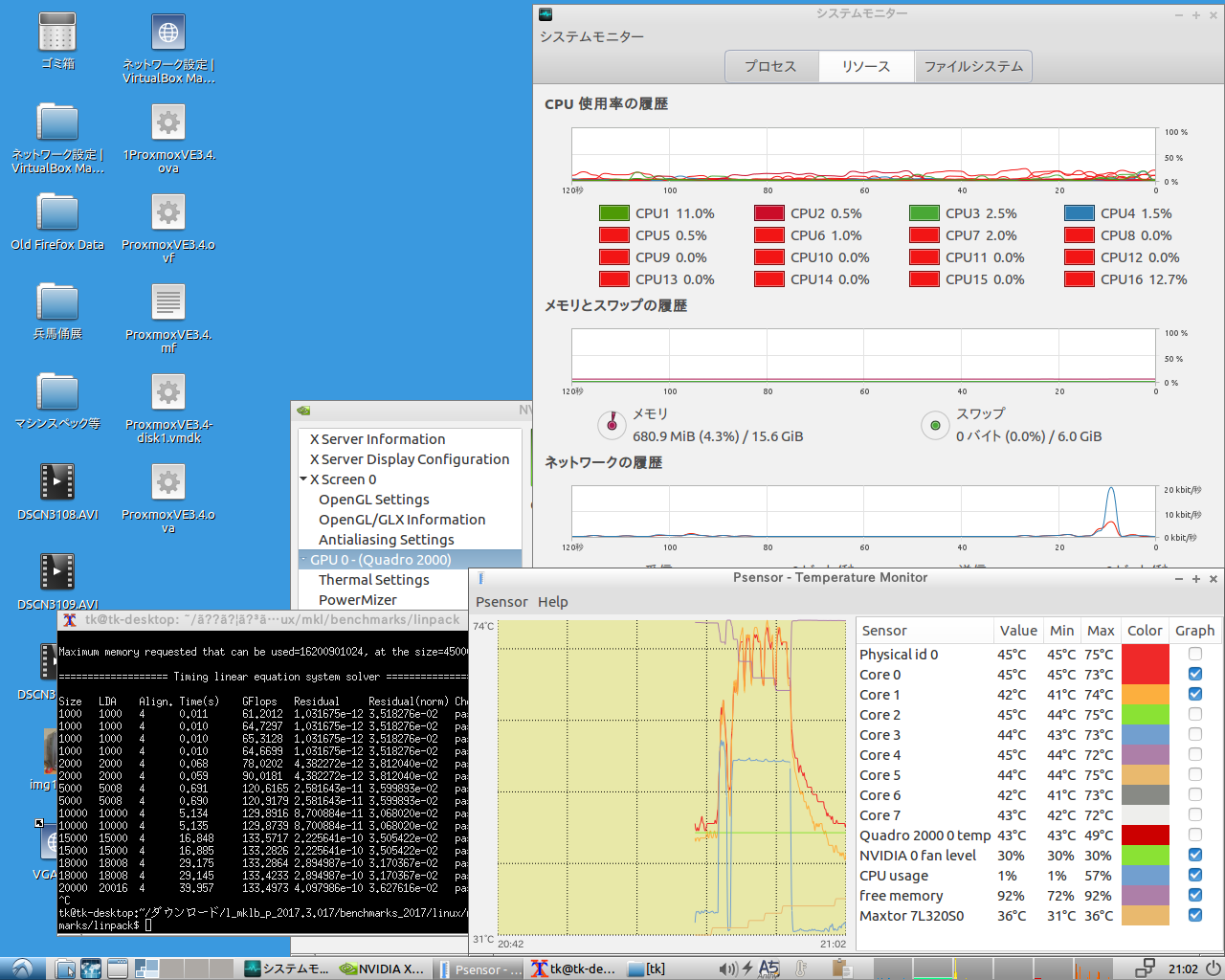
Task: Open the Psensor menu
Action: 501,602
